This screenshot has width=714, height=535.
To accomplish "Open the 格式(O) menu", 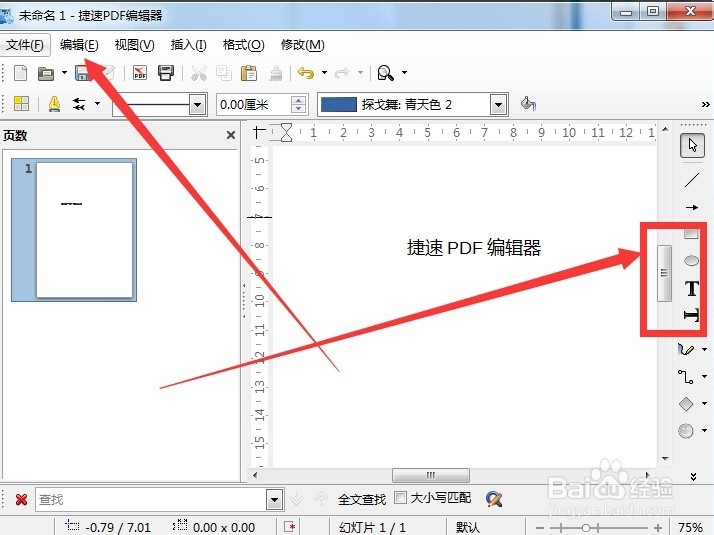I will 244,45.
